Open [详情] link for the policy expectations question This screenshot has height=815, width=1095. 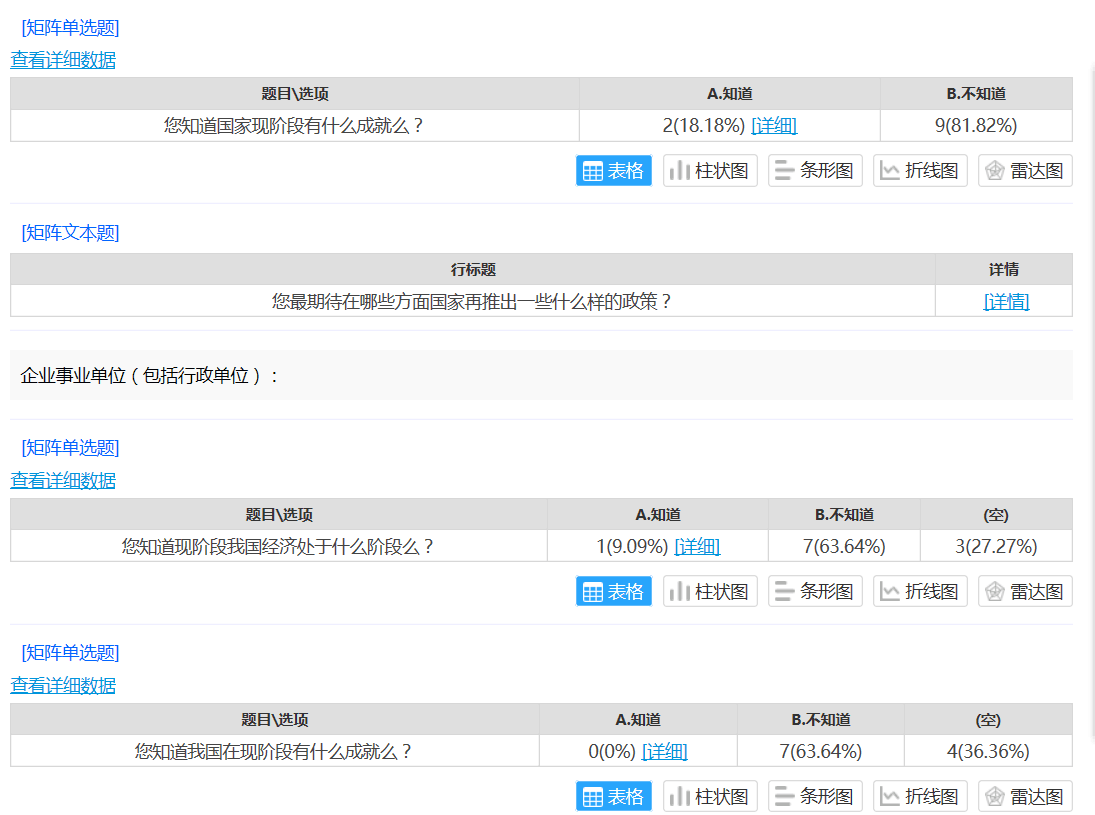(x=1006, y=301)
